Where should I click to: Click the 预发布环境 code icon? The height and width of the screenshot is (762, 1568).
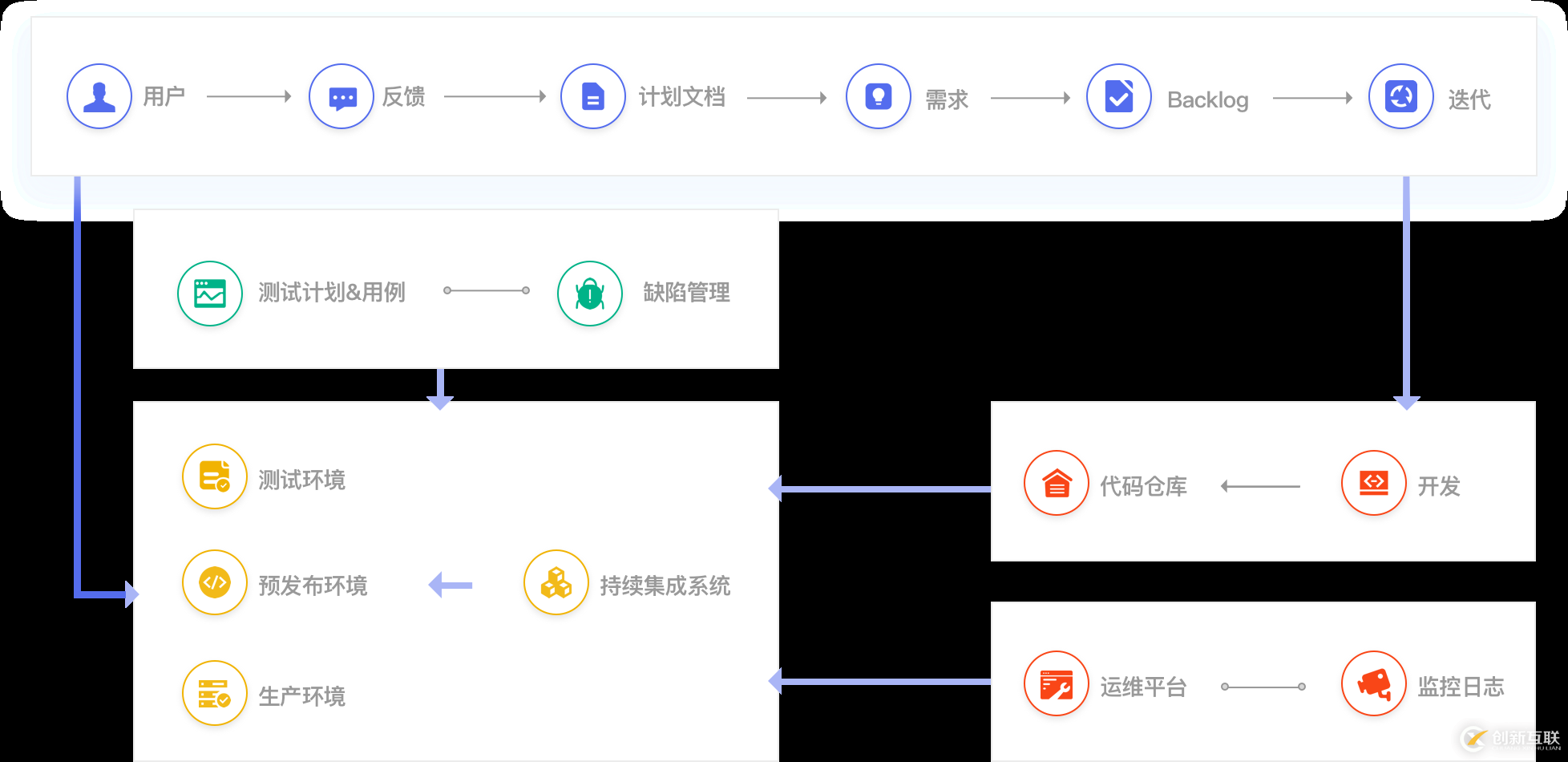[214, 583]
